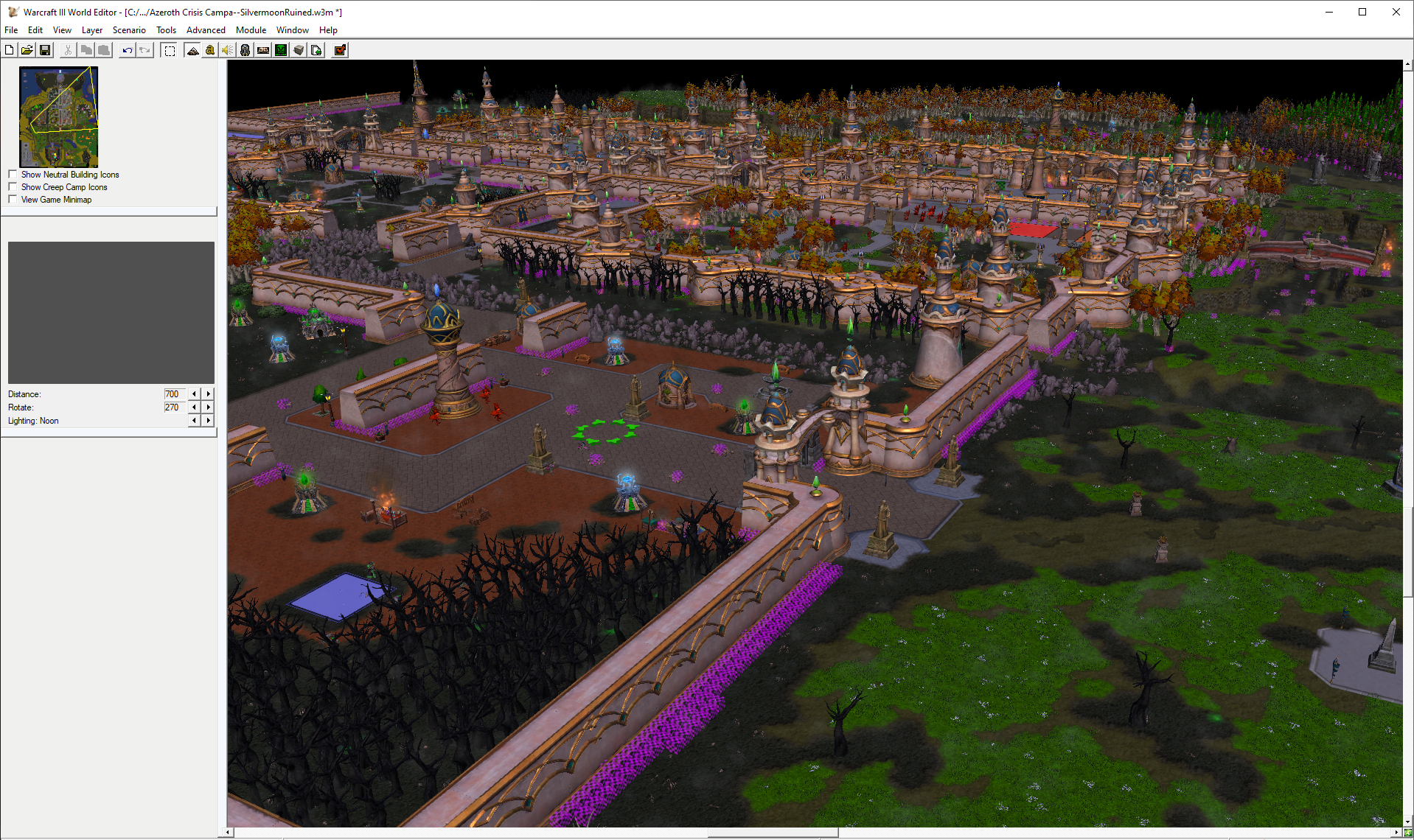Image resolution: width=1414 pixels, height=840 pixels.
Task: Decrease Distance with left arrow
Action: pos(195,394)
